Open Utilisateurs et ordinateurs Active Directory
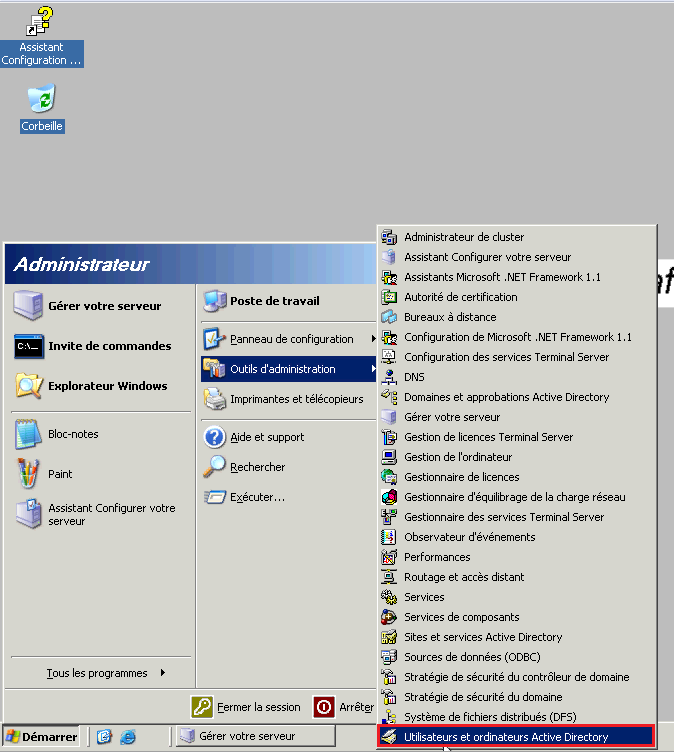The height and width of the screenshot is (752, 674). pos(516,737)
